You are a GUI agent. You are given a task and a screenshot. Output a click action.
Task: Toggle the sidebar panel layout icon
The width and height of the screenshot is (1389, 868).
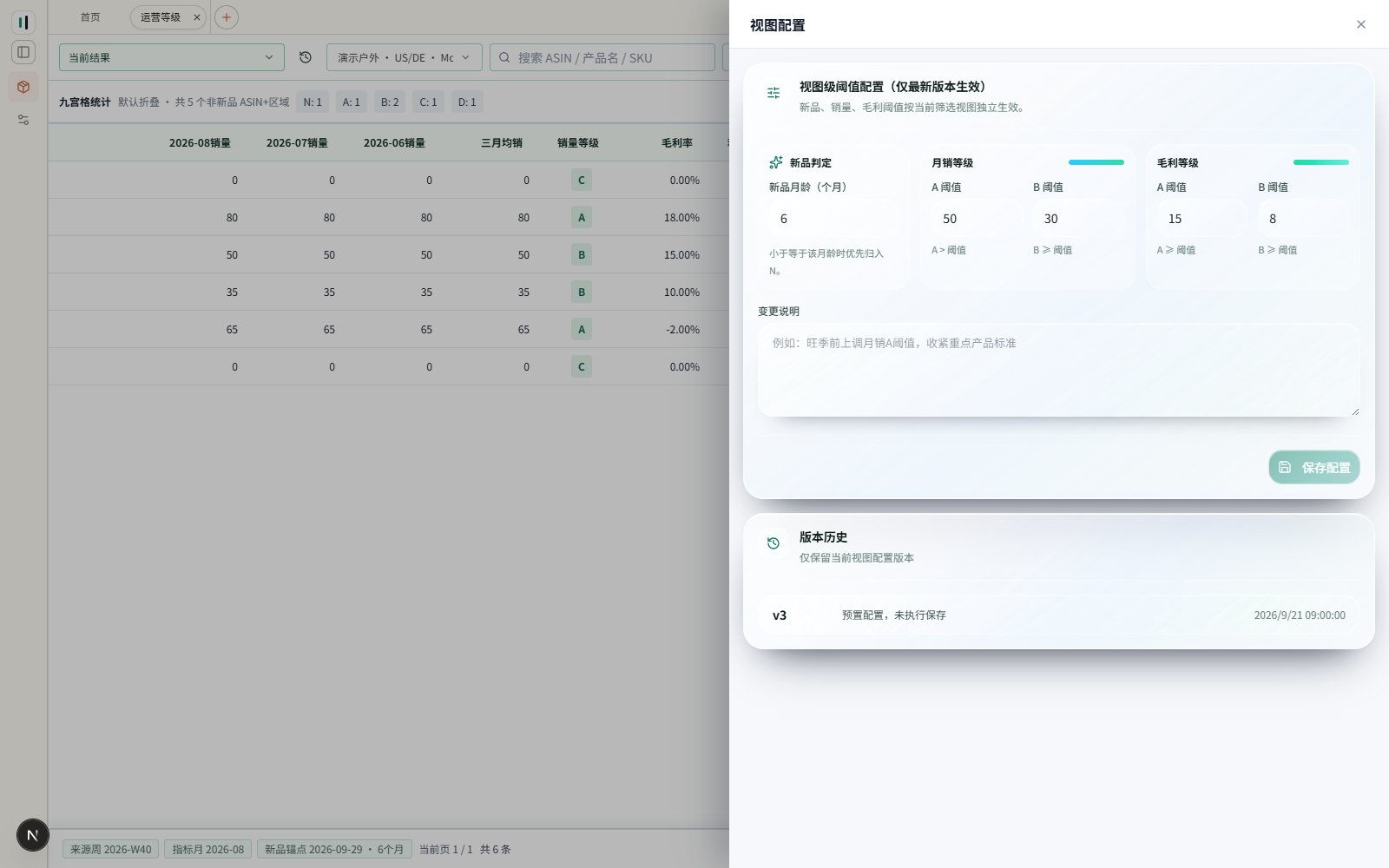tap(23, 52)
